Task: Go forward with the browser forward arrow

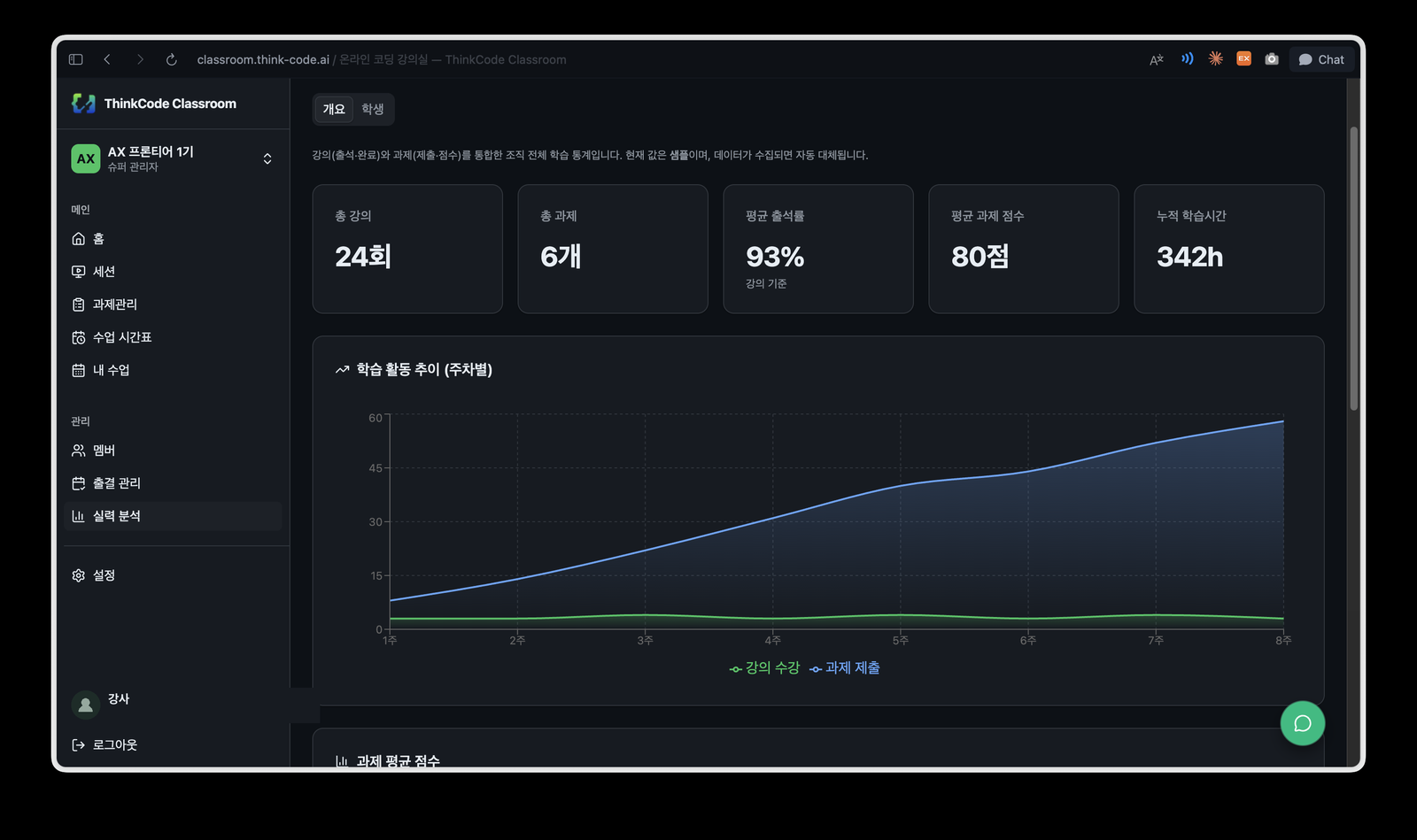Action: 140,59
